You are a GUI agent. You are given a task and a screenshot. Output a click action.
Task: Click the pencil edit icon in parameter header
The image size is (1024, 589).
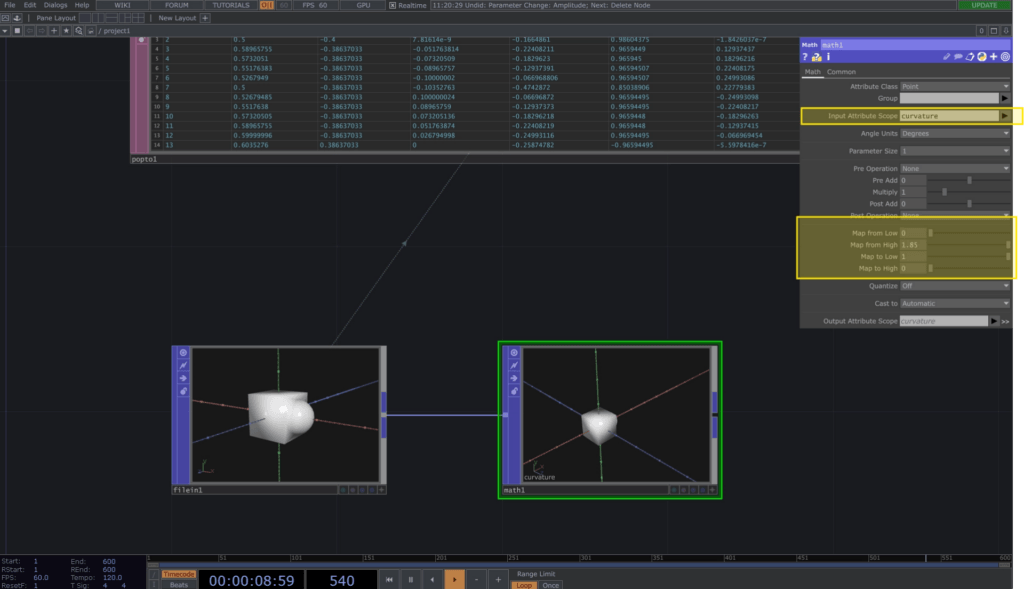tap(946, 57)
